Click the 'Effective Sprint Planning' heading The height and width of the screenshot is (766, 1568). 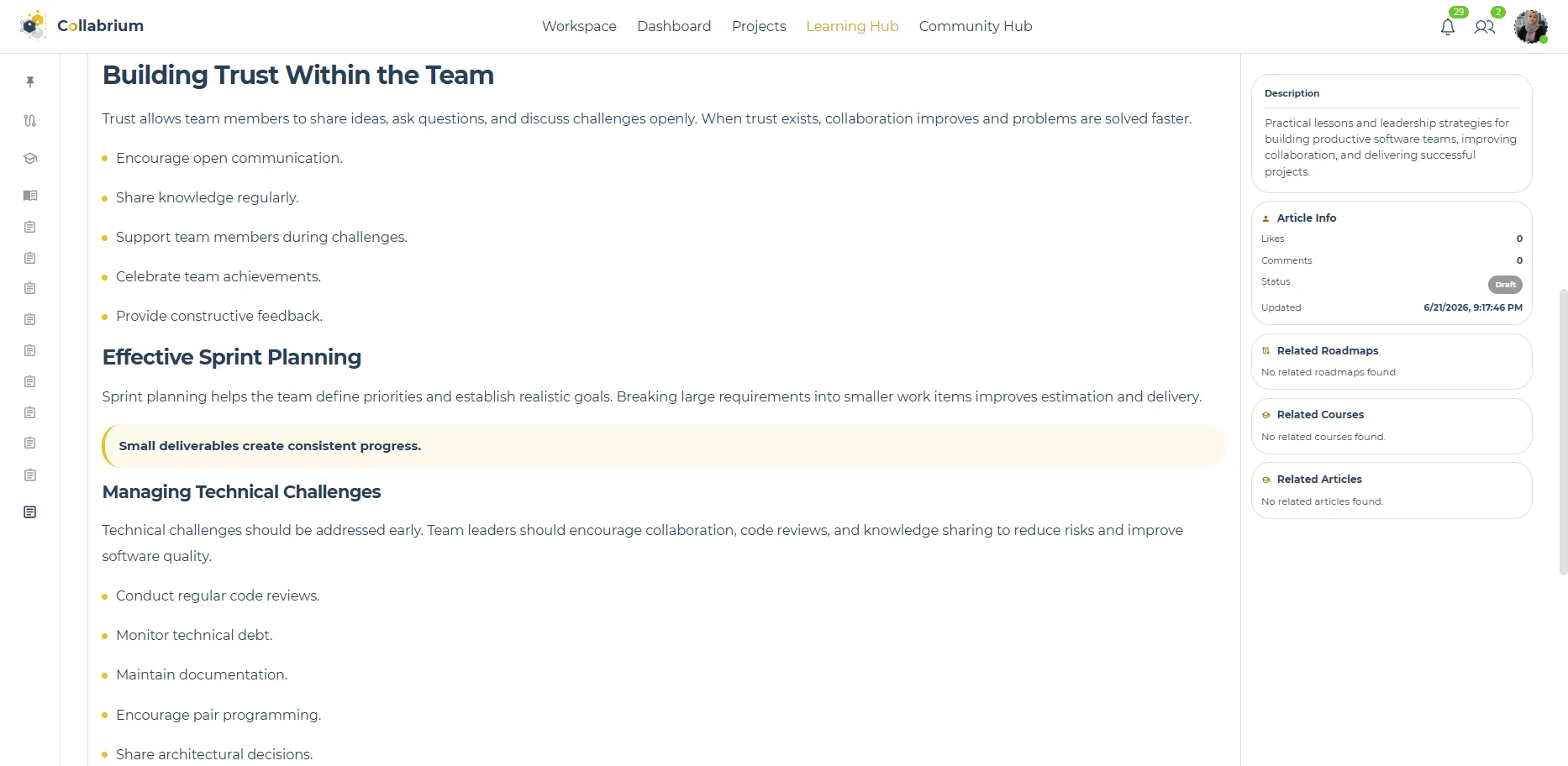pyautogui.click(x=232, y=357)
